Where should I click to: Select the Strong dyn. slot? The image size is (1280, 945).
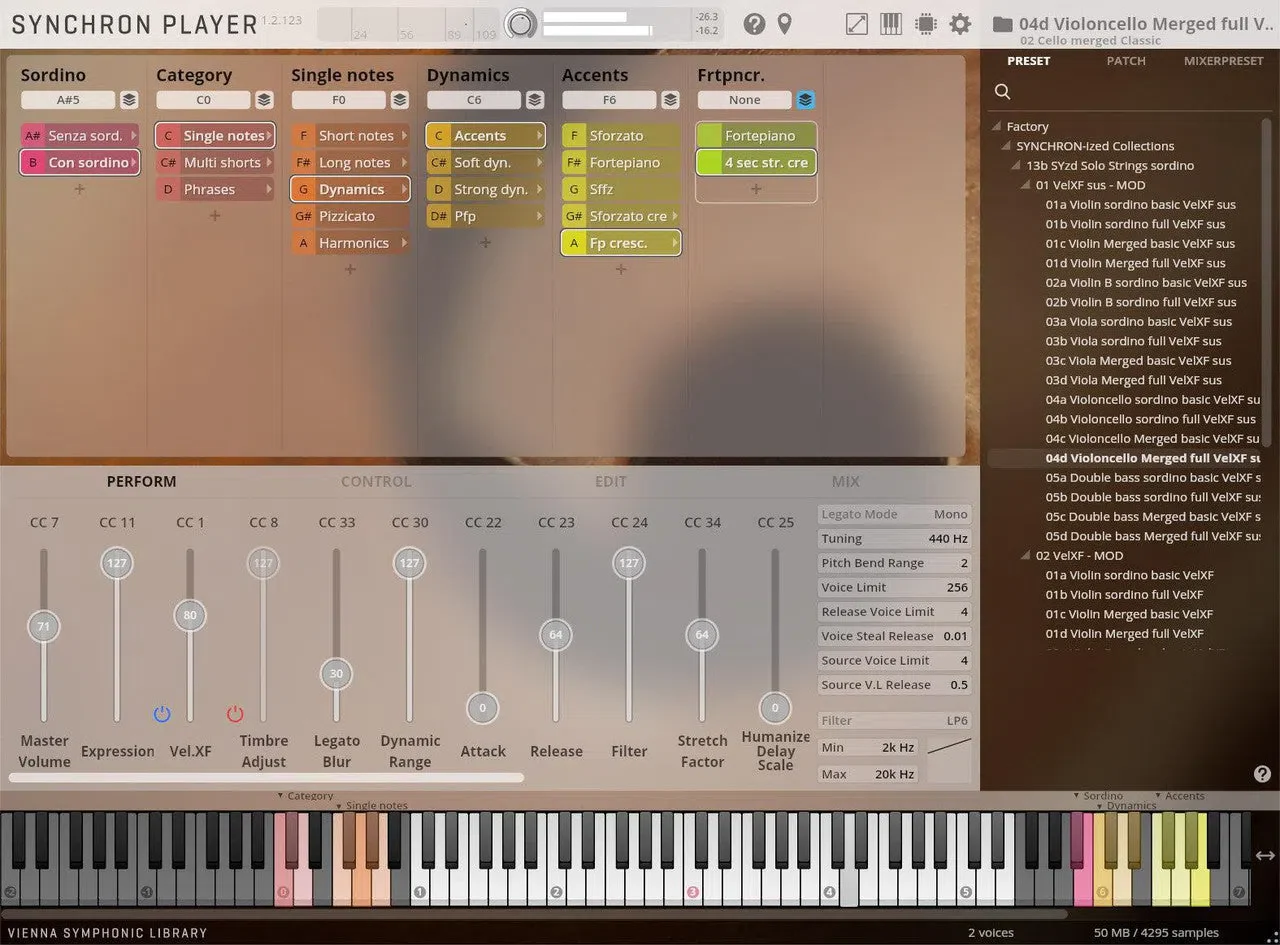point(485,190)
